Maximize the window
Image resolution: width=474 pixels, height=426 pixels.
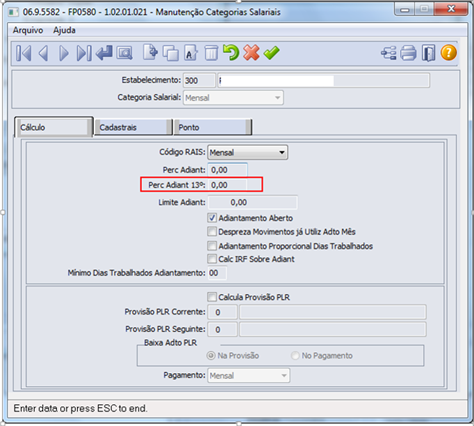click(x=424, y=9)
